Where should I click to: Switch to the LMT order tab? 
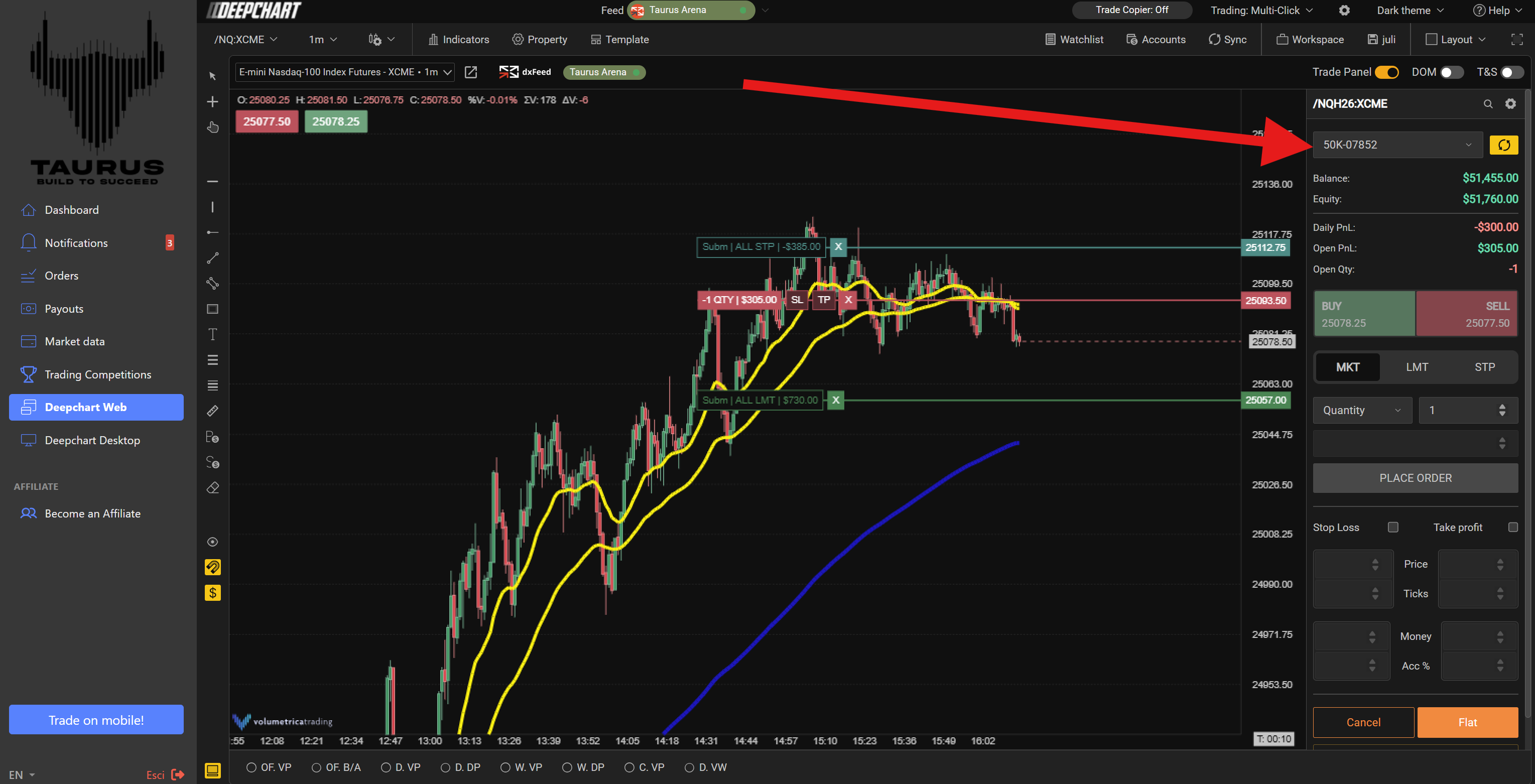tap(1417, 367)
